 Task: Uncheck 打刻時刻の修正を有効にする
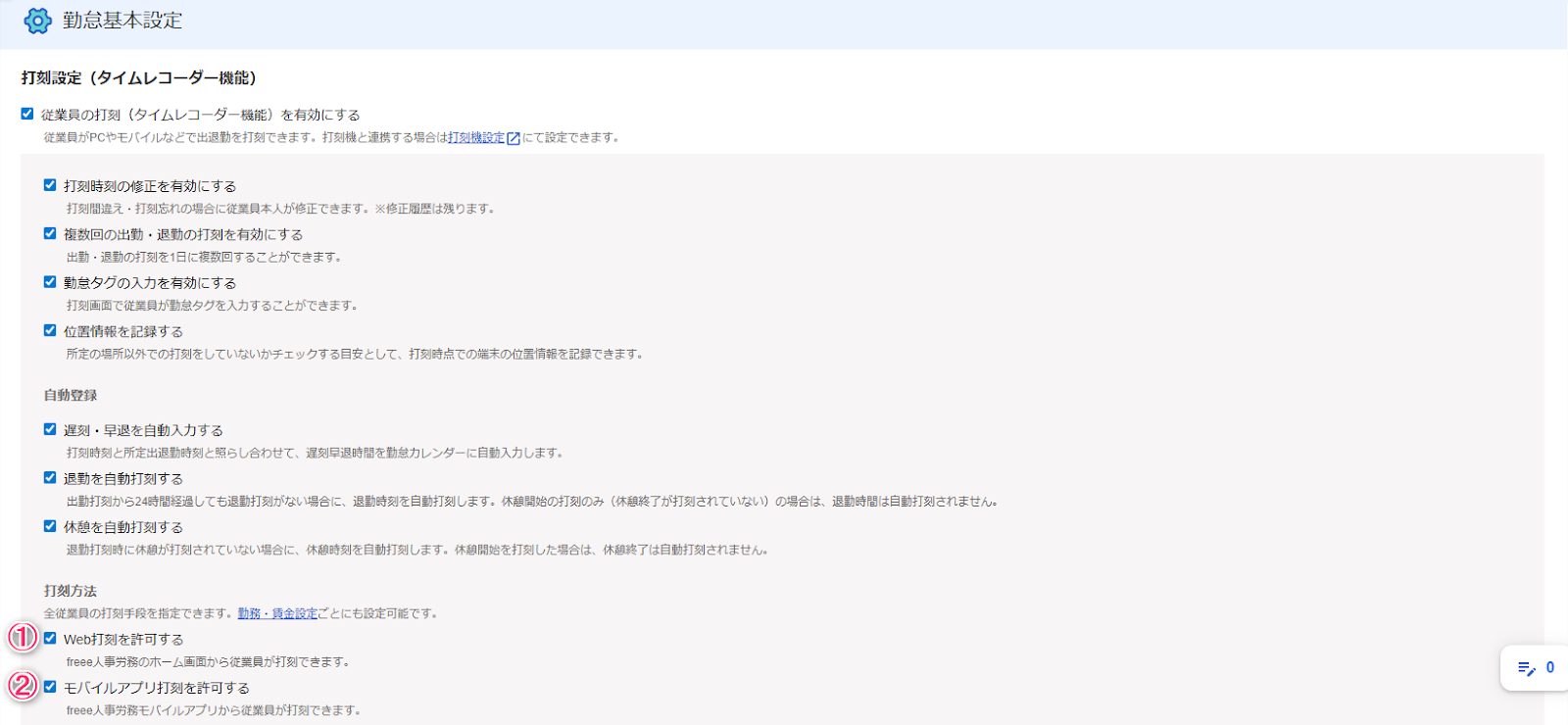[x=50, y=185]
